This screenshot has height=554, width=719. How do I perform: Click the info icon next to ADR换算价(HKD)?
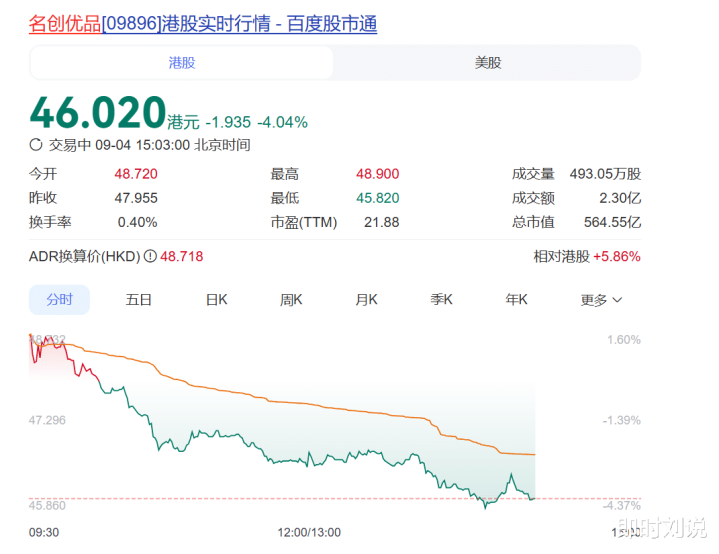pyautogui.click(x=150, y=256)
